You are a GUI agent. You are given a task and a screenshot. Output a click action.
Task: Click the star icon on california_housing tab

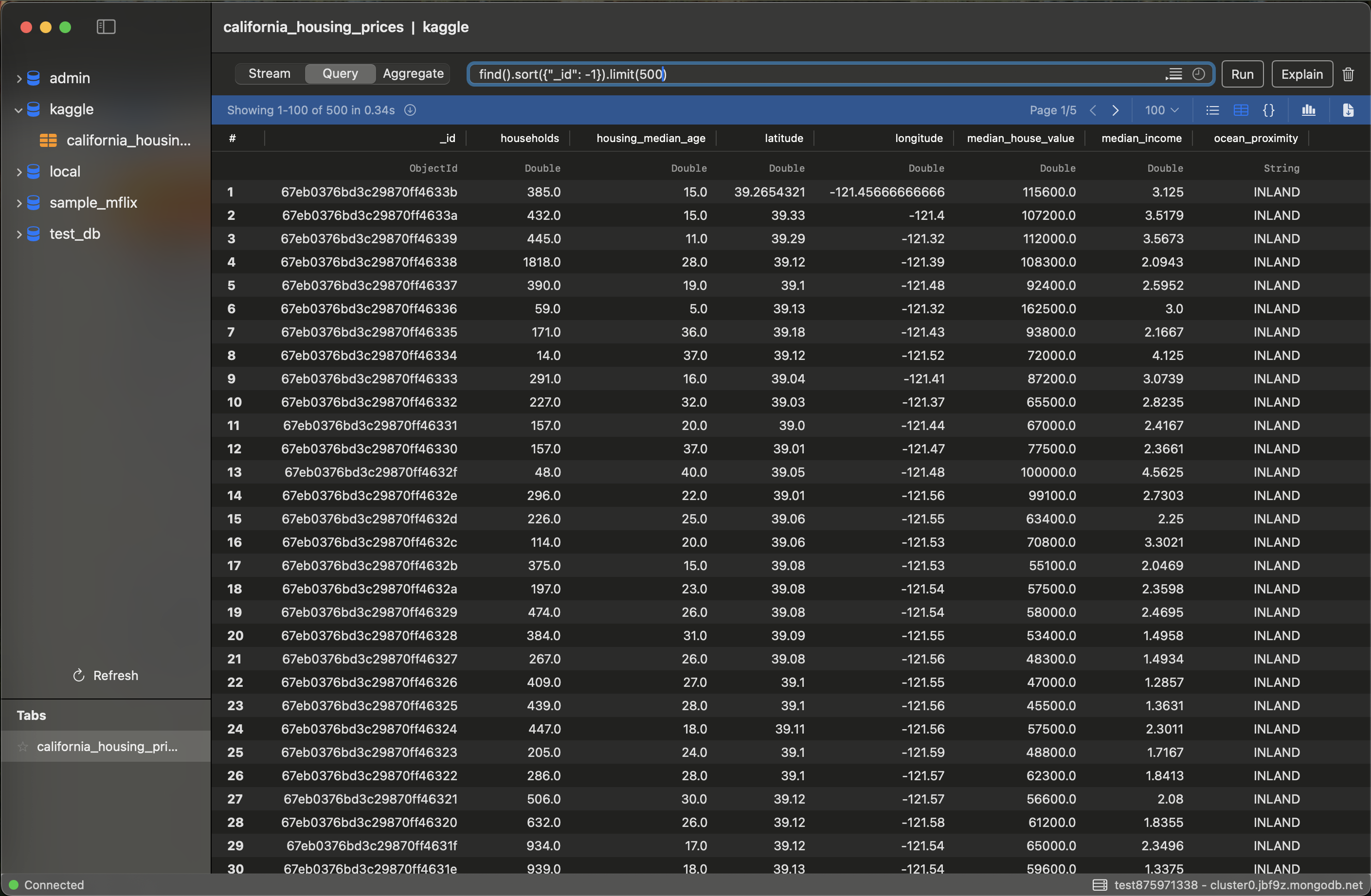pos(23,747)
